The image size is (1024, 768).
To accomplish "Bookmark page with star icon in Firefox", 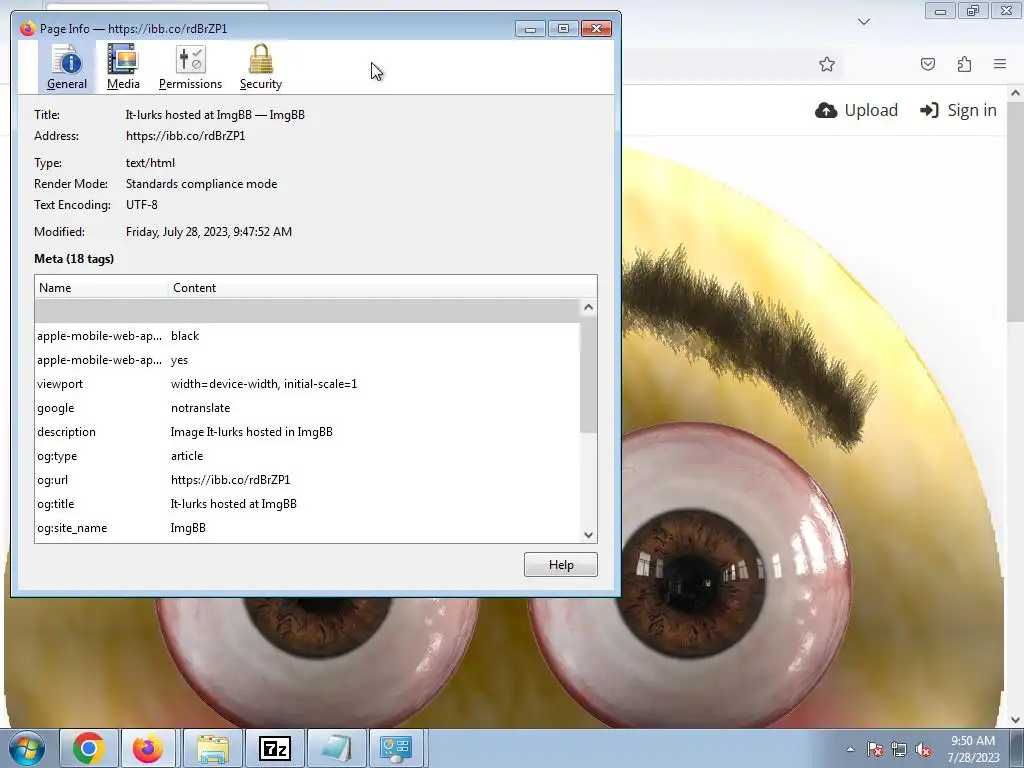I will (827, 64).
